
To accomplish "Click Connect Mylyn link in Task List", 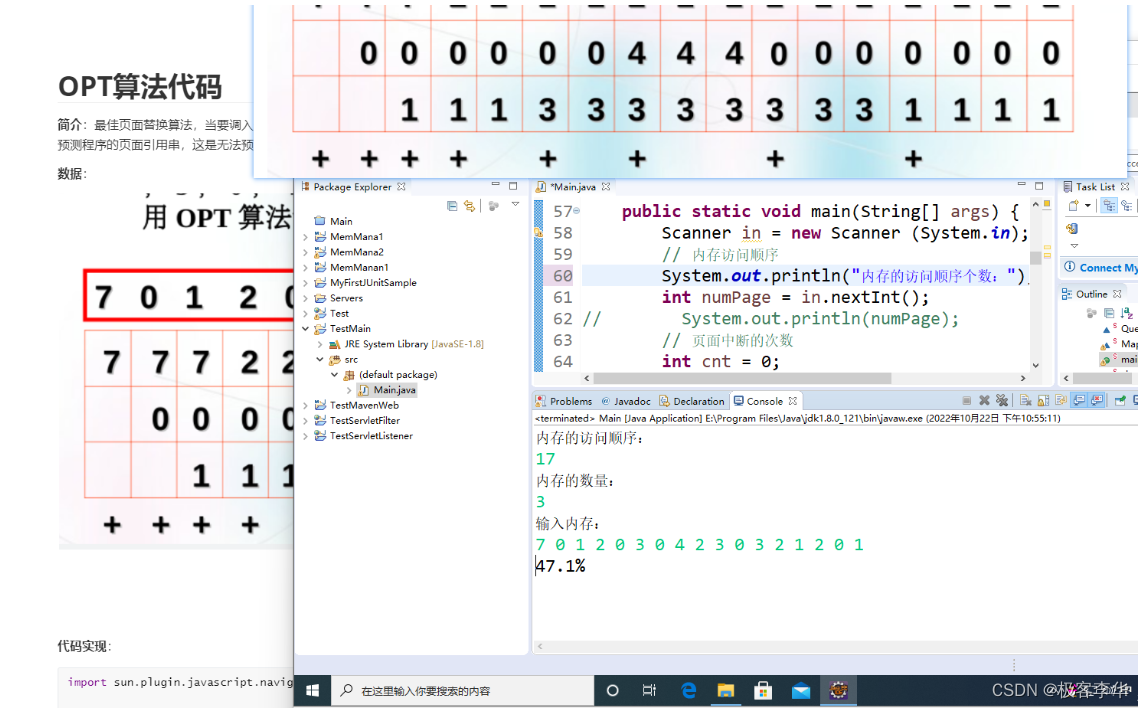I will 1108,268.
